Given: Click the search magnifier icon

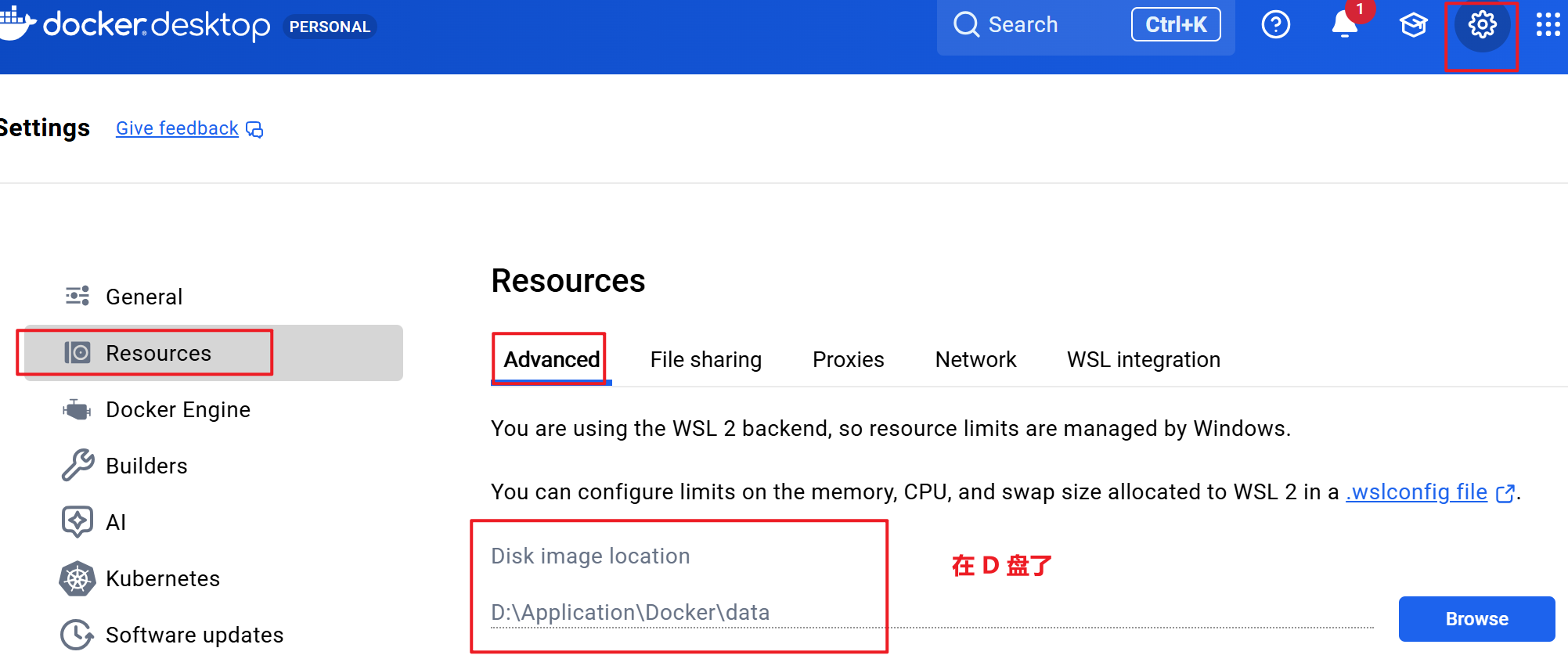Looking at the screenshot, I should (967, 25).
